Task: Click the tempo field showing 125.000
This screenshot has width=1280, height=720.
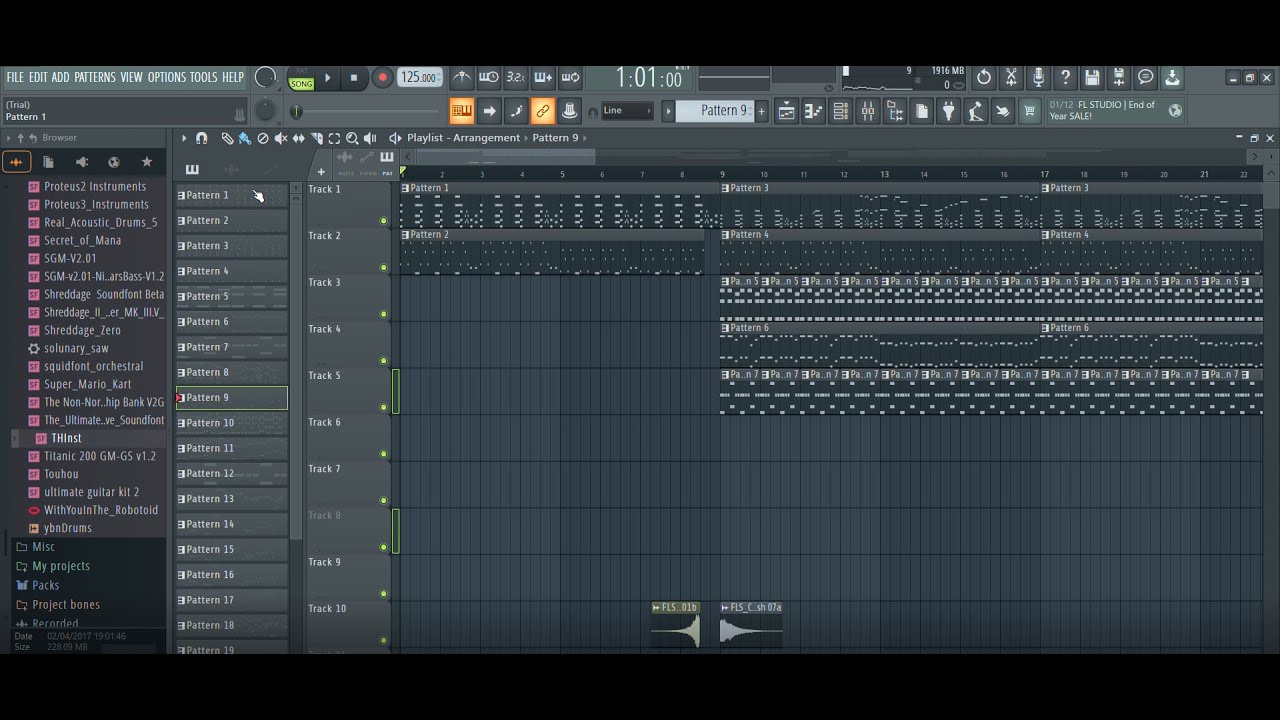Action: point(420,78)
